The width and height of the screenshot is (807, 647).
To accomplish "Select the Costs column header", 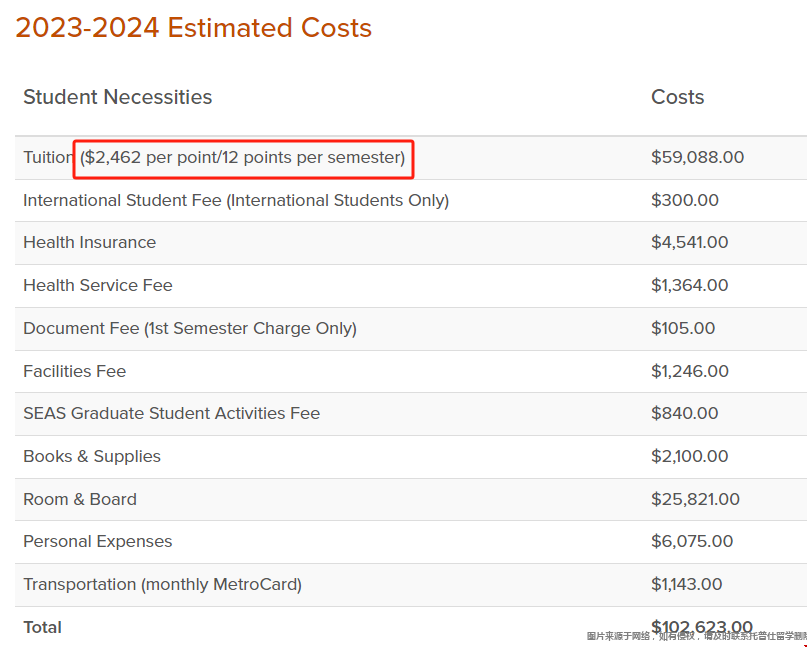I will tap(677, 97).
